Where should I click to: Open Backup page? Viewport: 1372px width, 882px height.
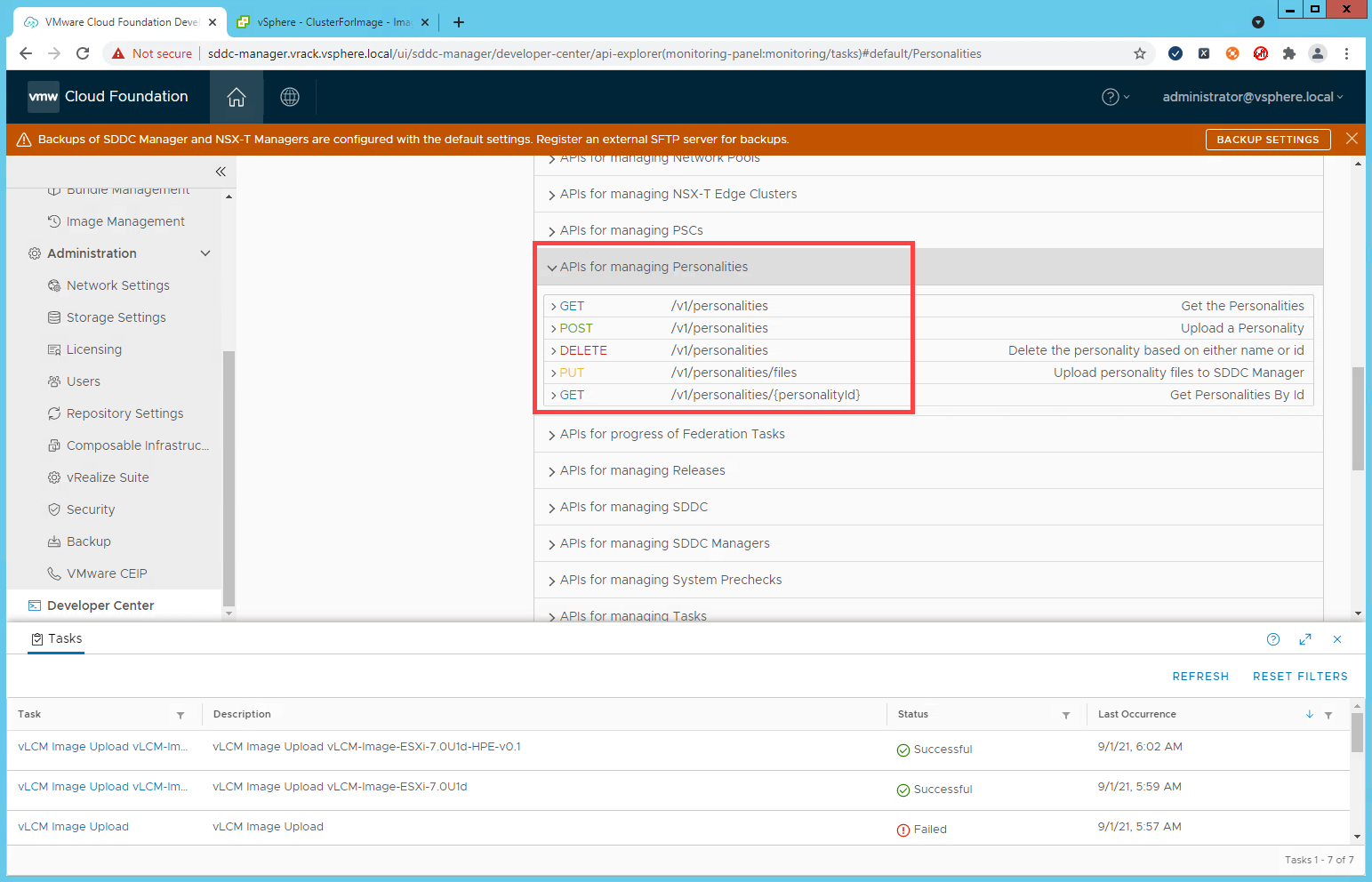coord(88,541)
